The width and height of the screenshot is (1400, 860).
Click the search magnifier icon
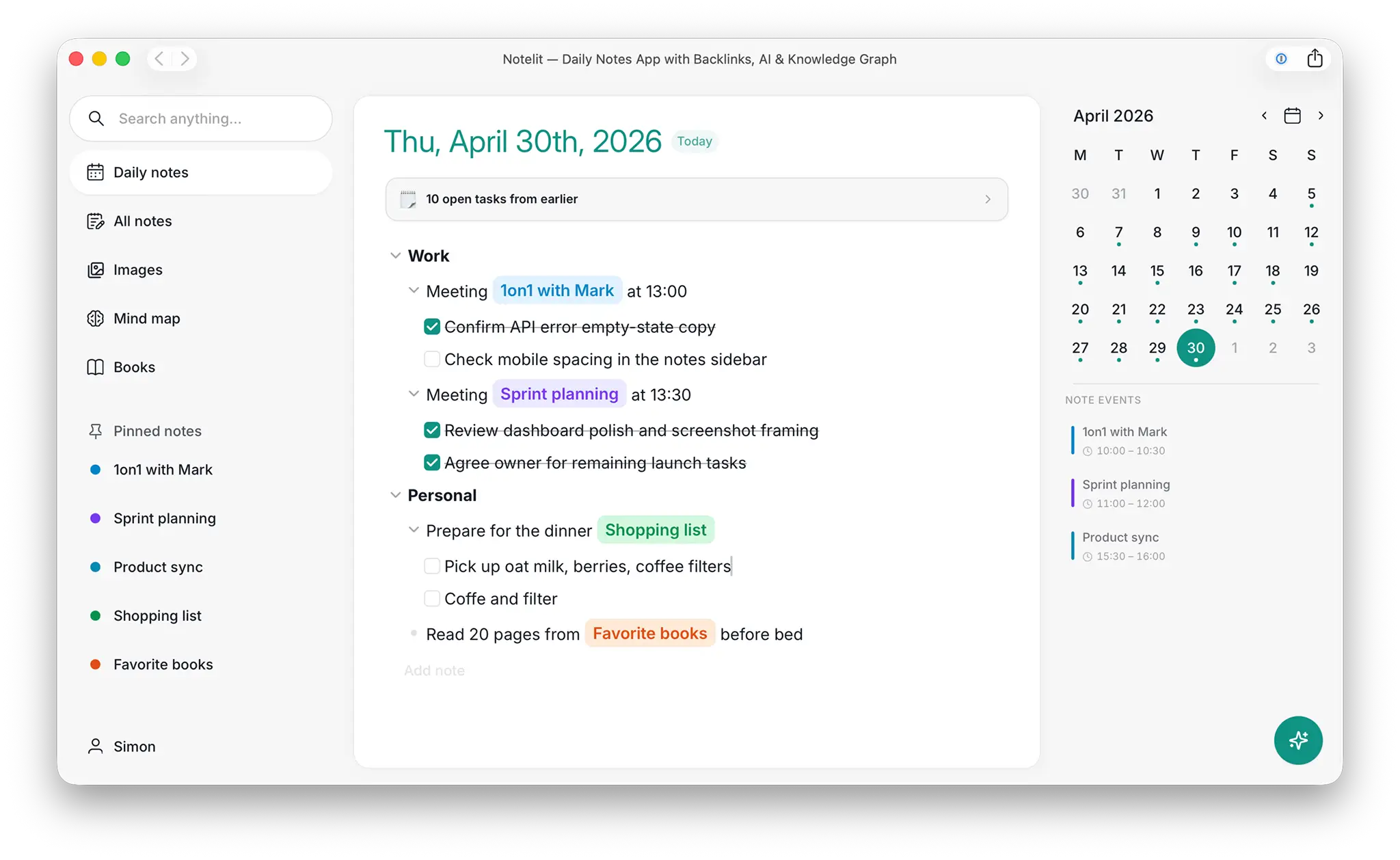coord(96,118)
